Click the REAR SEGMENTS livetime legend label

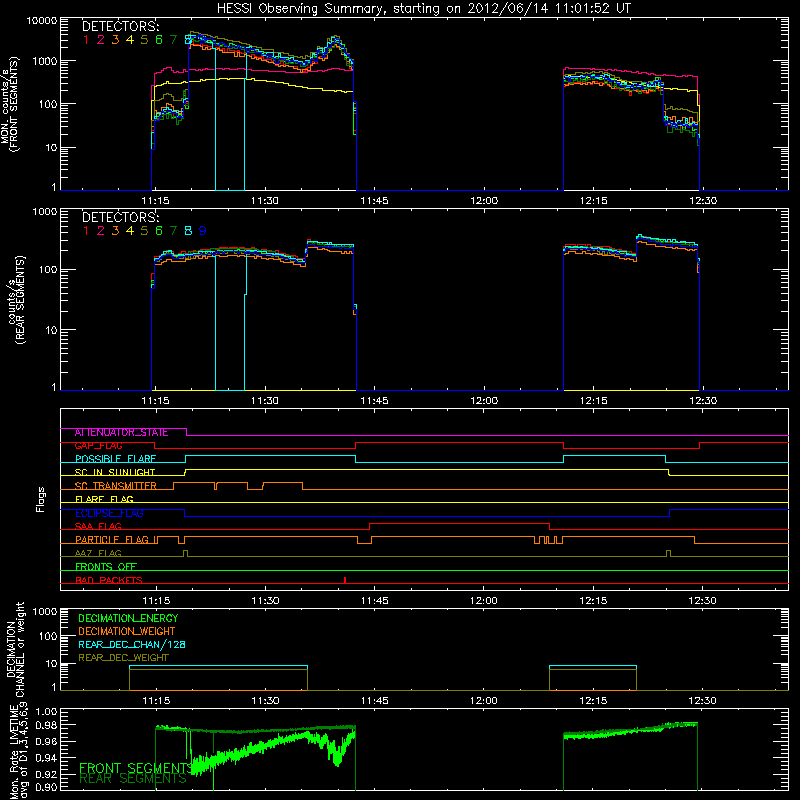(x=133, y=779)
